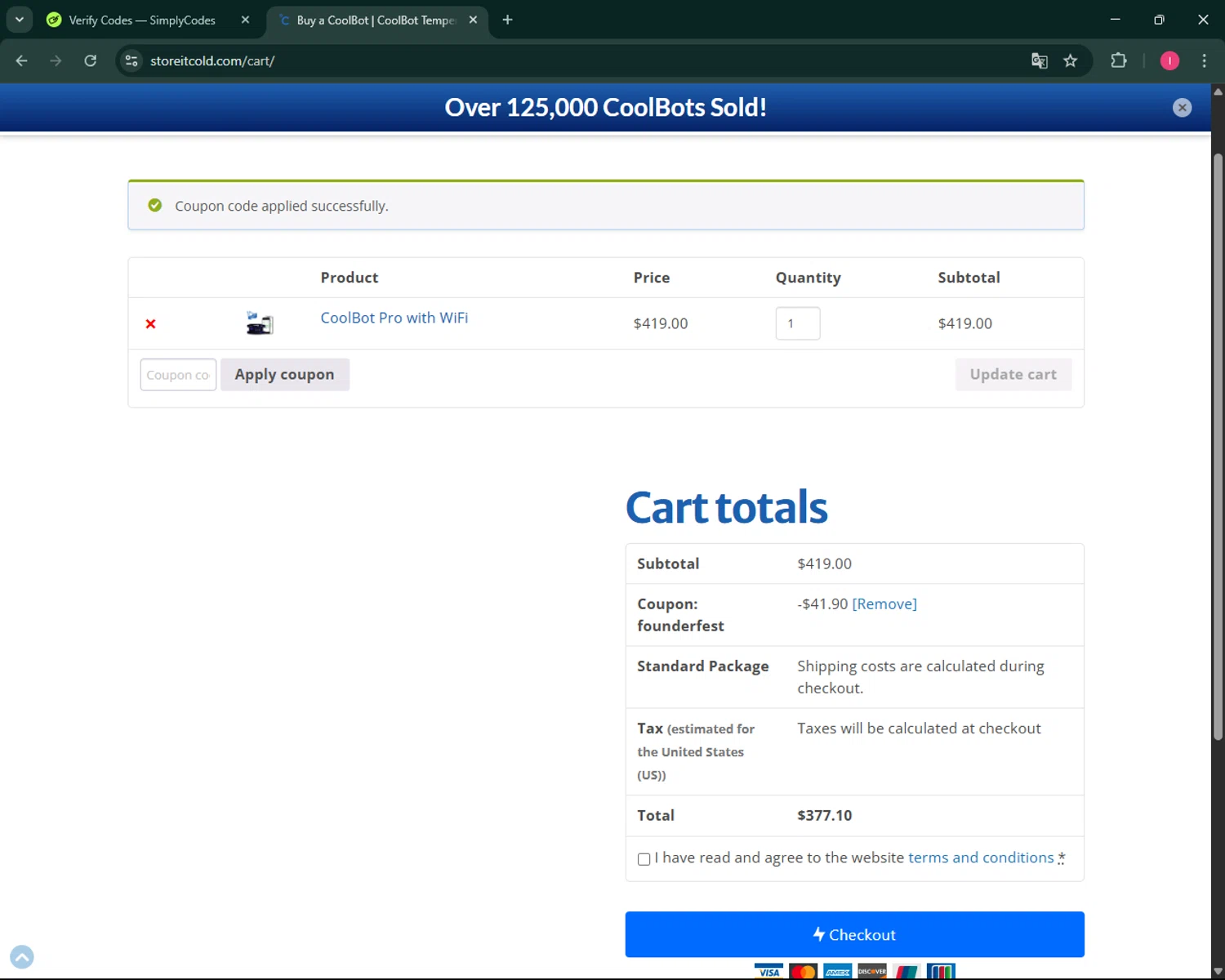Dismiss the CoolBots Sold banner
Screen dimensions: 1225x980
tap(1182, 108)
